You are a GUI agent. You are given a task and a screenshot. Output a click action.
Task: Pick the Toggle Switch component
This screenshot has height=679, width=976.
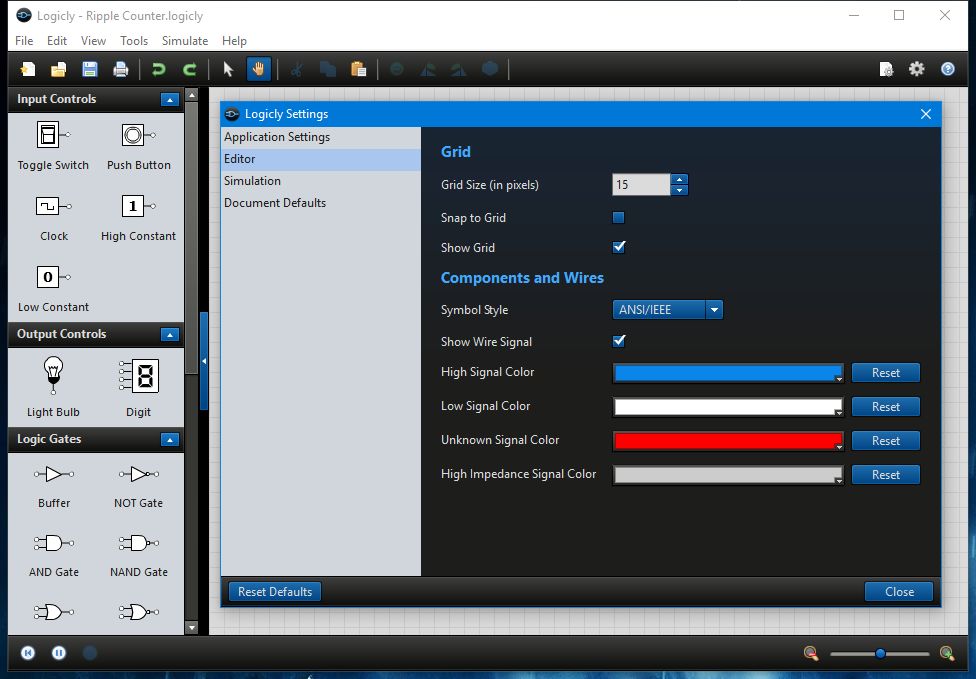click(53, 146)
